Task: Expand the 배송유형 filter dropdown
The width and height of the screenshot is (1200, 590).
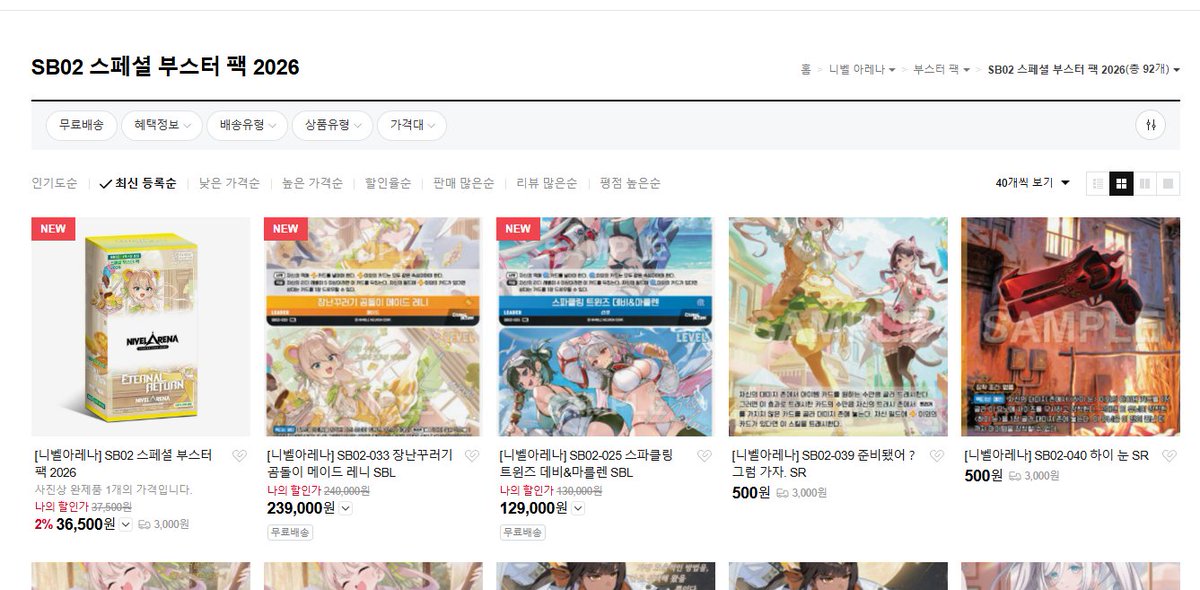Action: tap(247, 125)
